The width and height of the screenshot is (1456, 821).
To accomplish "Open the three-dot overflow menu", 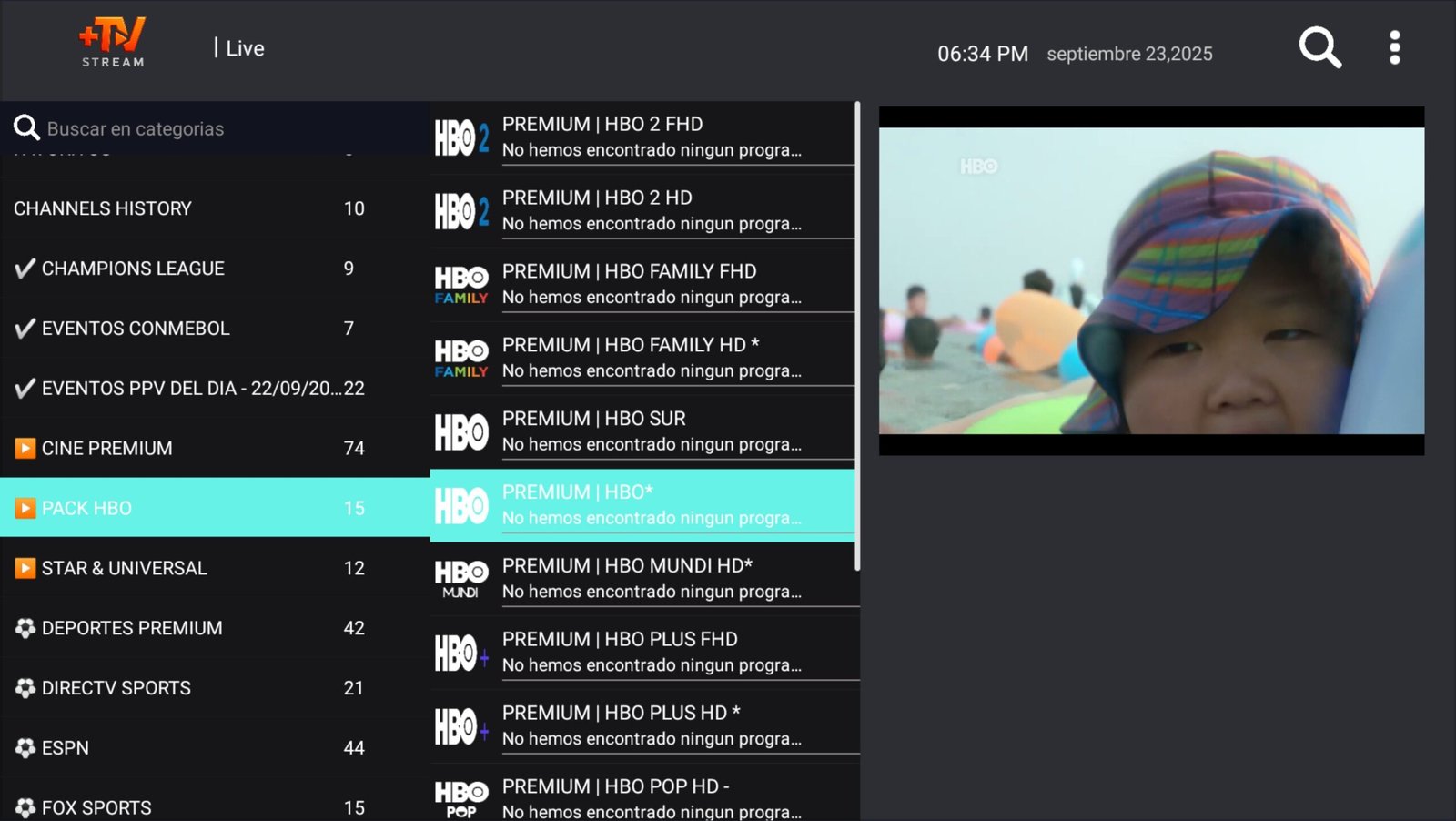I will pyautogui.click(x=1394, y=47).
